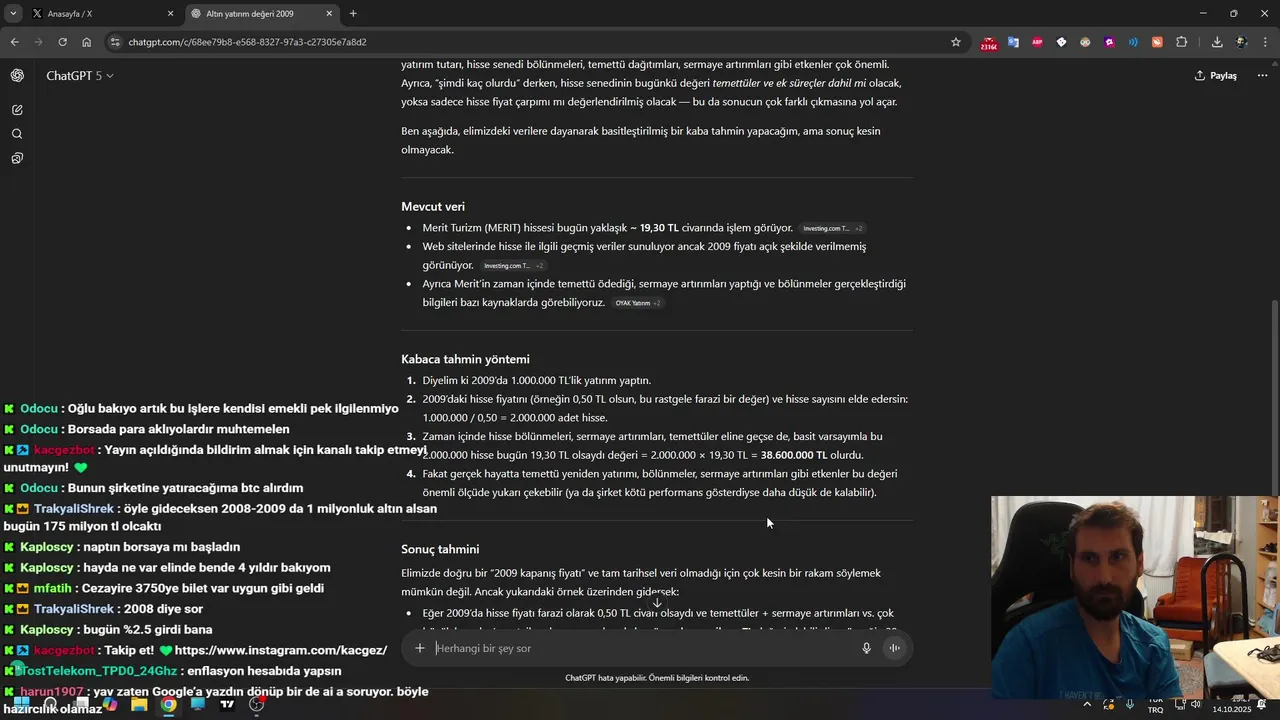Click the tray microphone icon

(x=1130, y=704)
